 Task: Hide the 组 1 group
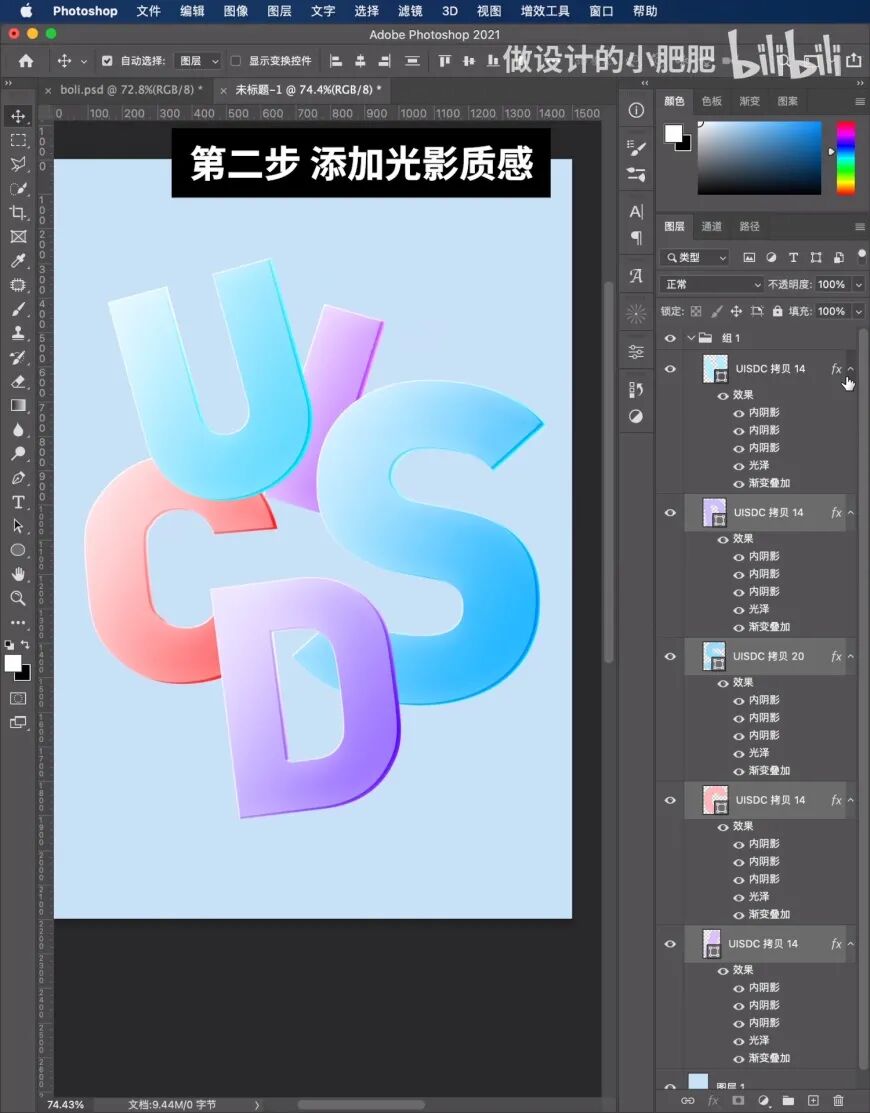tap(670, 338)
